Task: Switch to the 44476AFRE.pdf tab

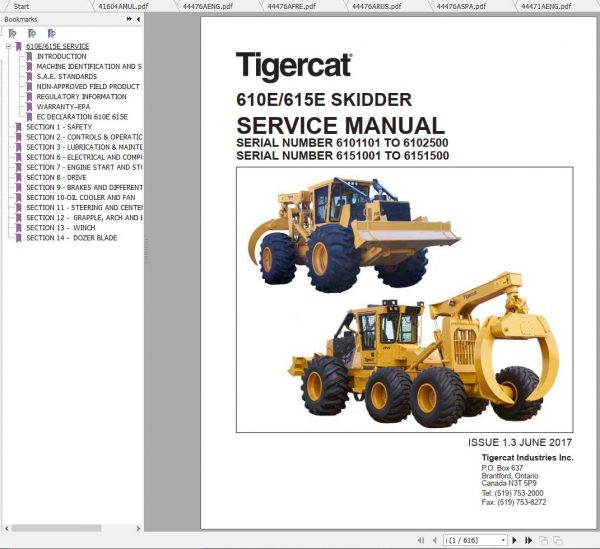Action: pos(292,6)
